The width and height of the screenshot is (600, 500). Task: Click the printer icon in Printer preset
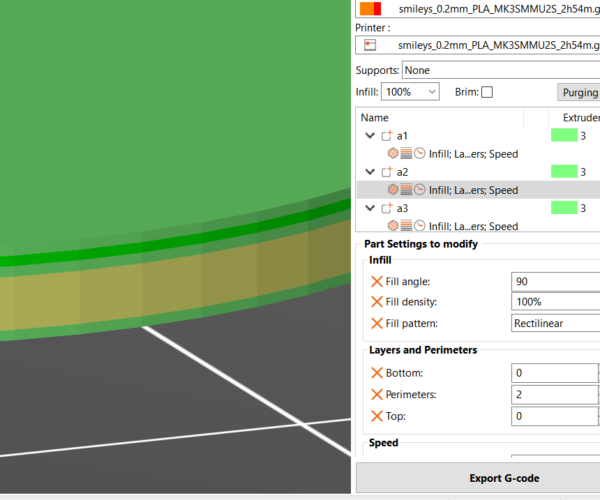tap(369, 45)
